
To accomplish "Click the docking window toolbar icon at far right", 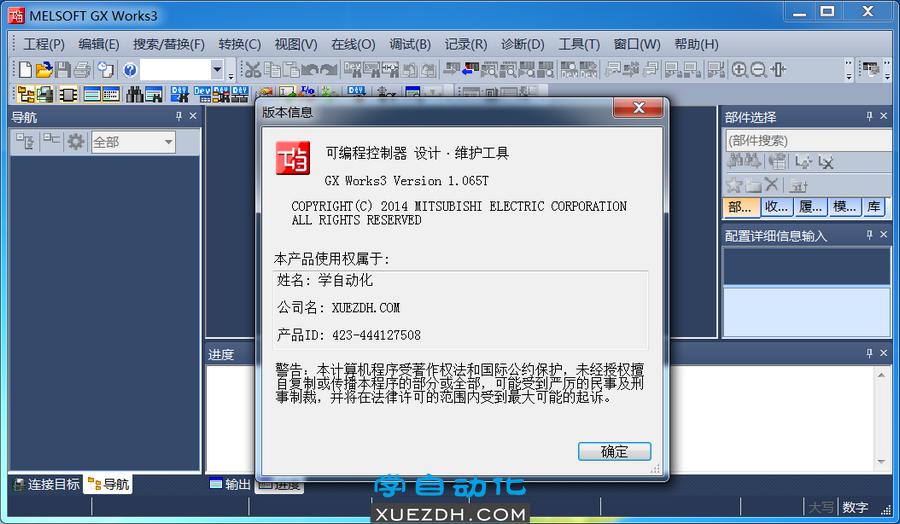I will [x=870, y=70].
